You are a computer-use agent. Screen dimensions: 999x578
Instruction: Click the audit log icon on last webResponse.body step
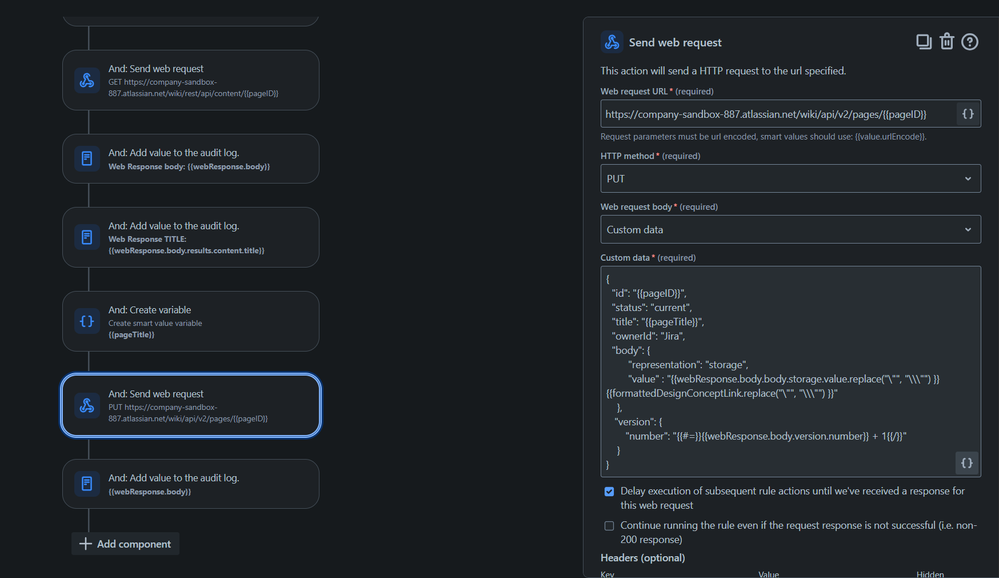[x=87, y=484]
